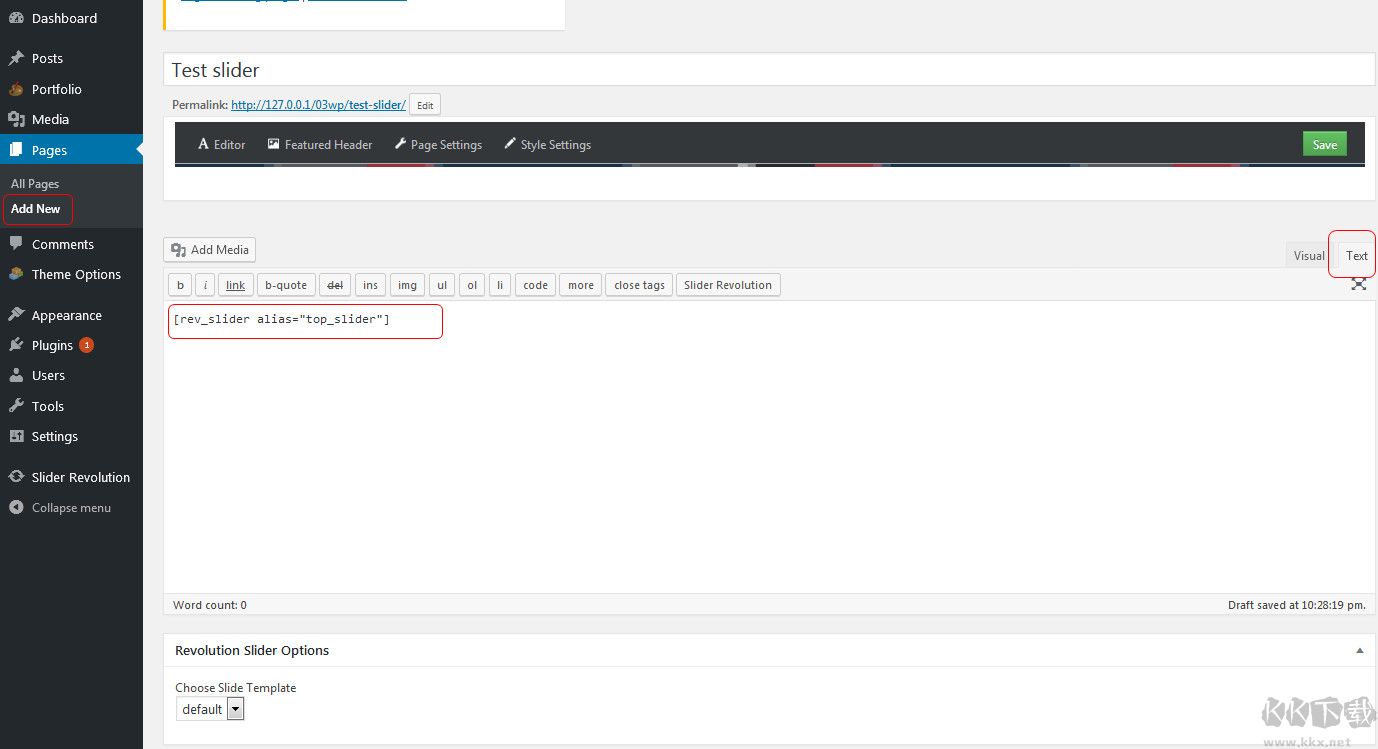Image resolution: width=1378 pixels, height=749 pixels.
Task: Click the Plugins update count badge
Action: click(86, 345)
